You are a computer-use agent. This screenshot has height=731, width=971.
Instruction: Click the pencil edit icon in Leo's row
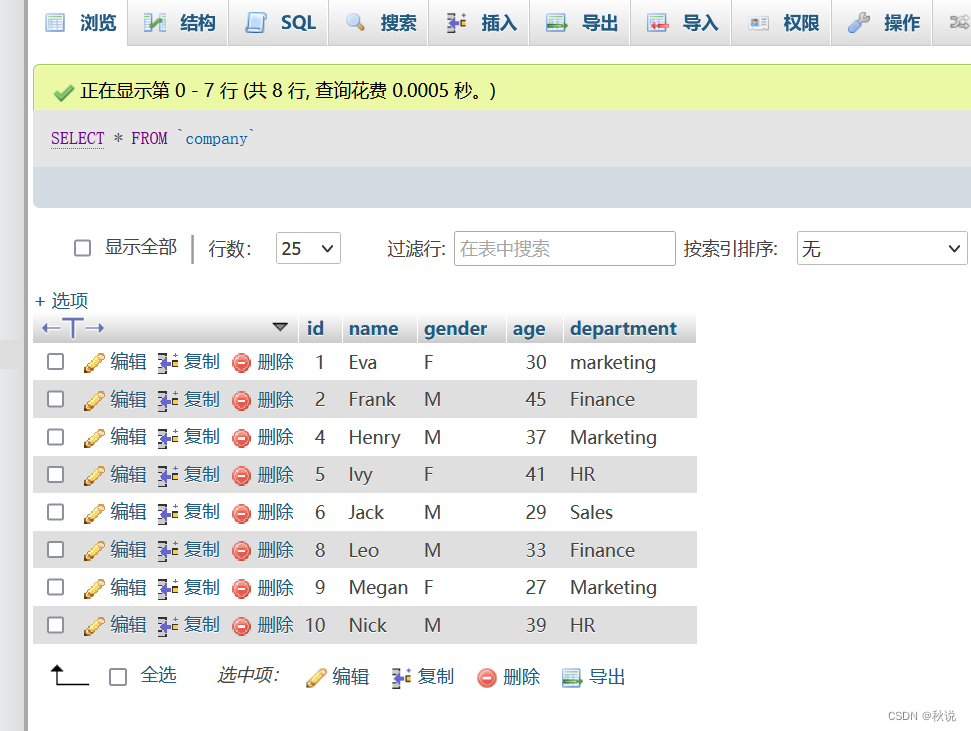94,551
